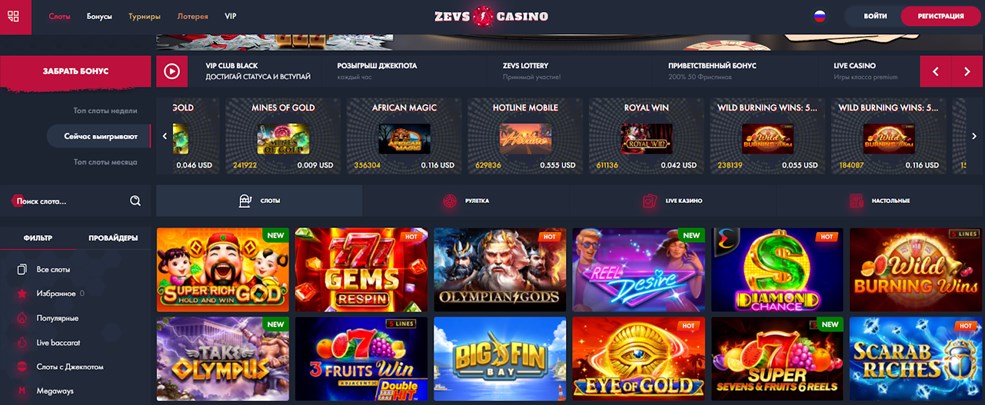Image resolution: width=985 pixels, height=405 pixels.
Task: Open the grid menu icon at top left
Action: pyautogui.click(x=14, y=16)
